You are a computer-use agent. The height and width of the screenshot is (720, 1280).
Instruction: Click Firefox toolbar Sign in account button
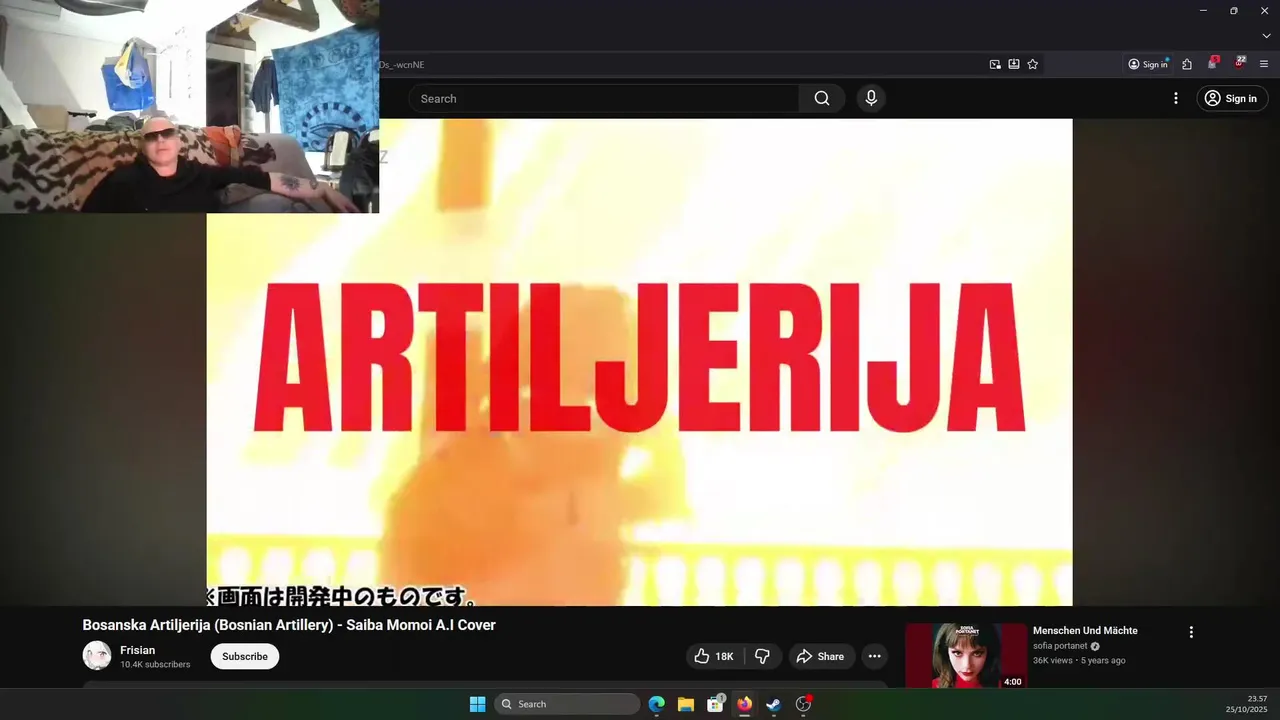click(1147, 64)
